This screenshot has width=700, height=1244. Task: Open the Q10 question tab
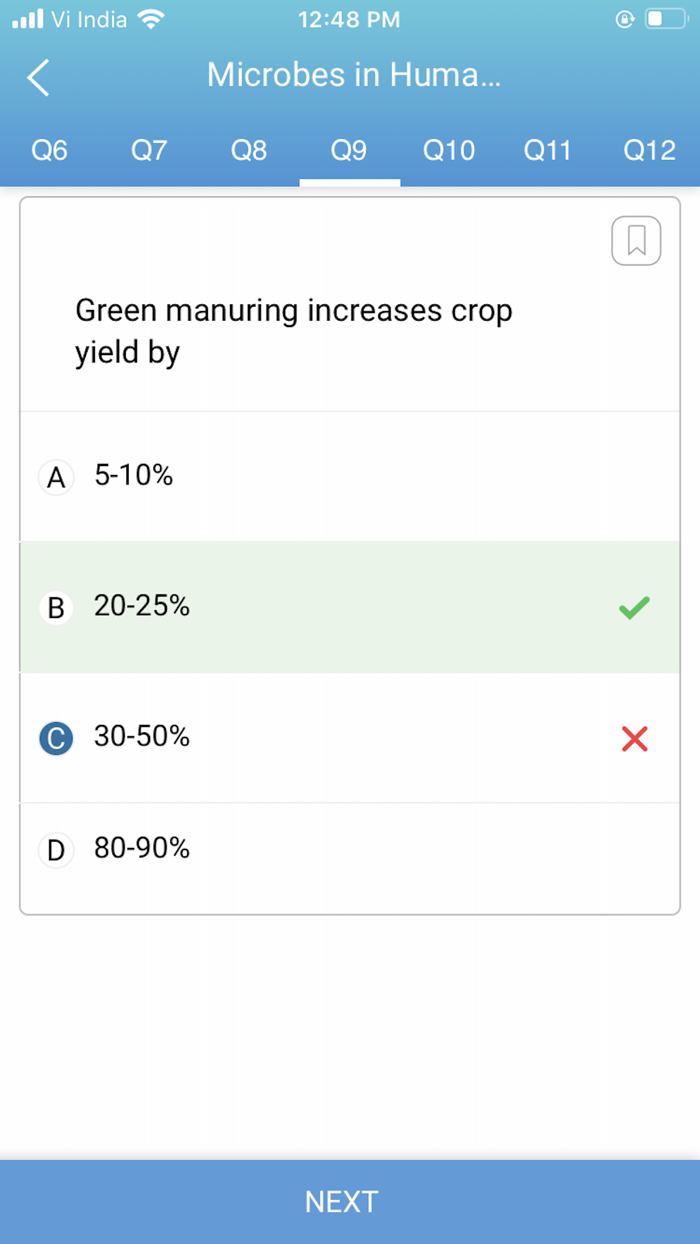click(x=449, y=151)
